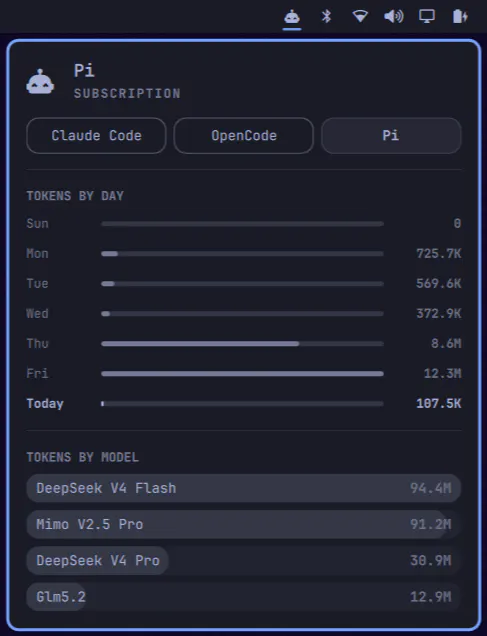Switch to the OpenCode tab
This screenshot has width=487, height=636.
[244, 135]
